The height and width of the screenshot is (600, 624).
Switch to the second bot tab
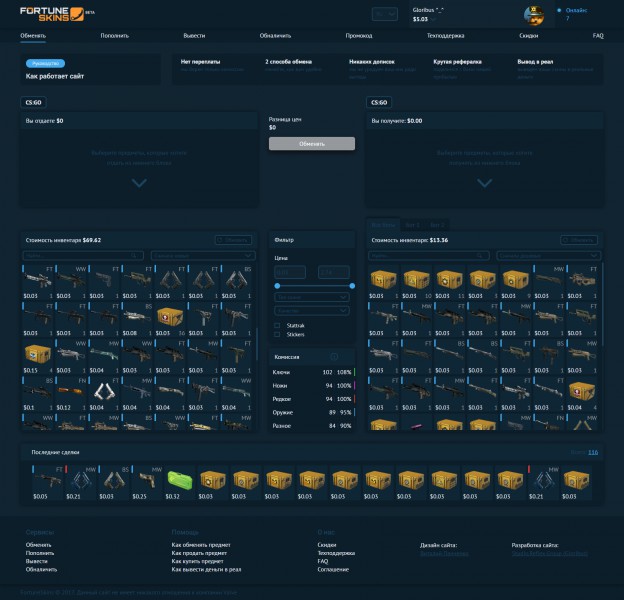[413, 225]
